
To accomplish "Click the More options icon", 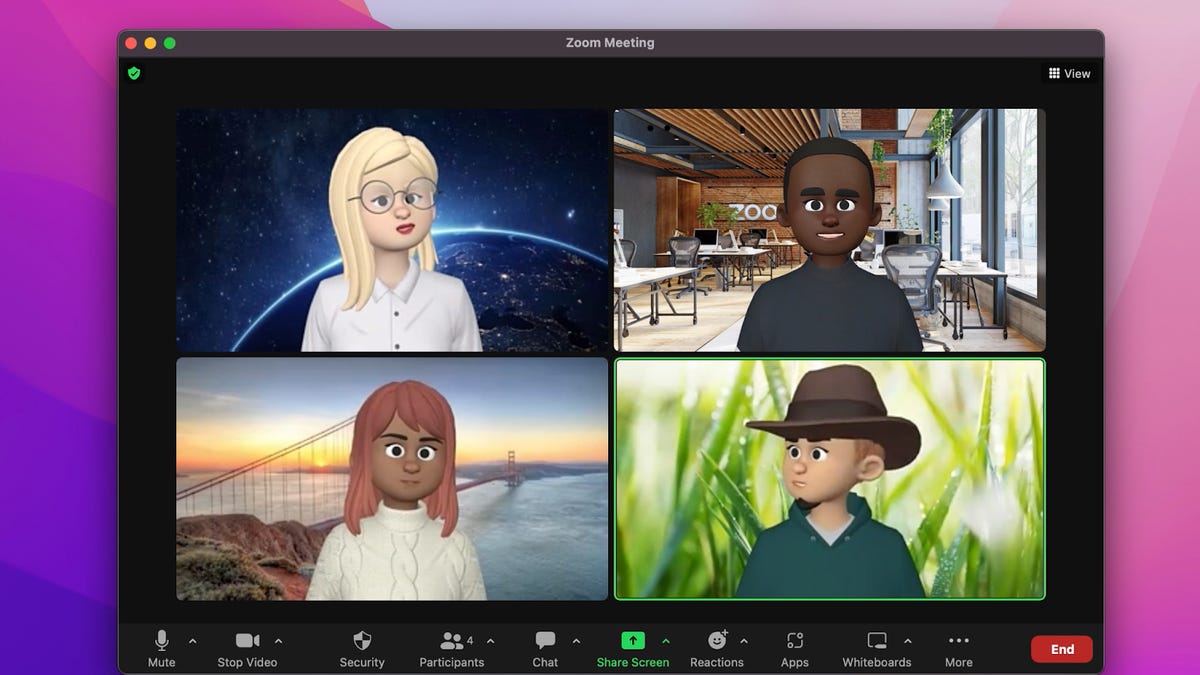I will click(x=958, y=641).
